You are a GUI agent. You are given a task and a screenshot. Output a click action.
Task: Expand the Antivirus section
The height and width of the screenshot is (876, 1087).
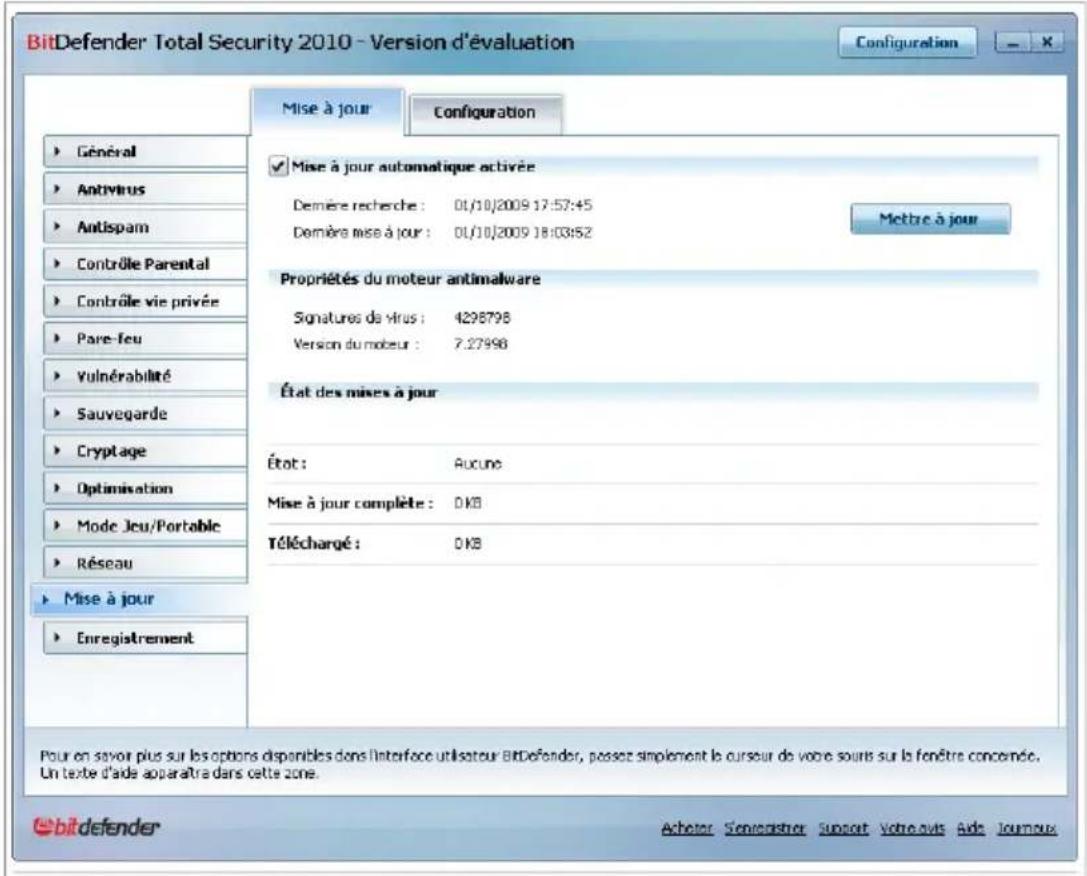pos(146,189)
